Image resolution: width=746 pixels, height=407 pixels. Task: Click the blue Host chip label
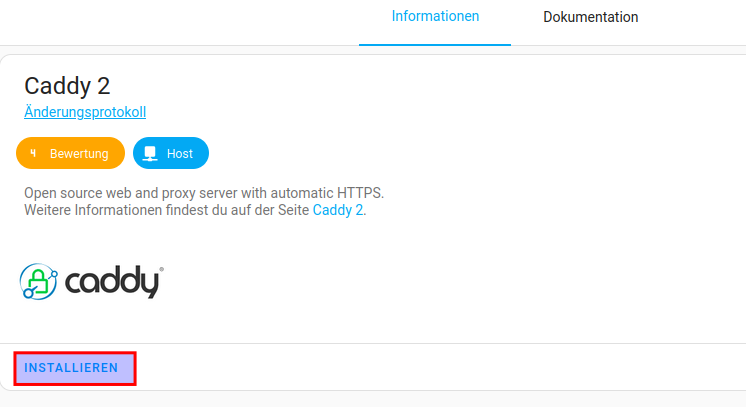(x=180, y=154)
